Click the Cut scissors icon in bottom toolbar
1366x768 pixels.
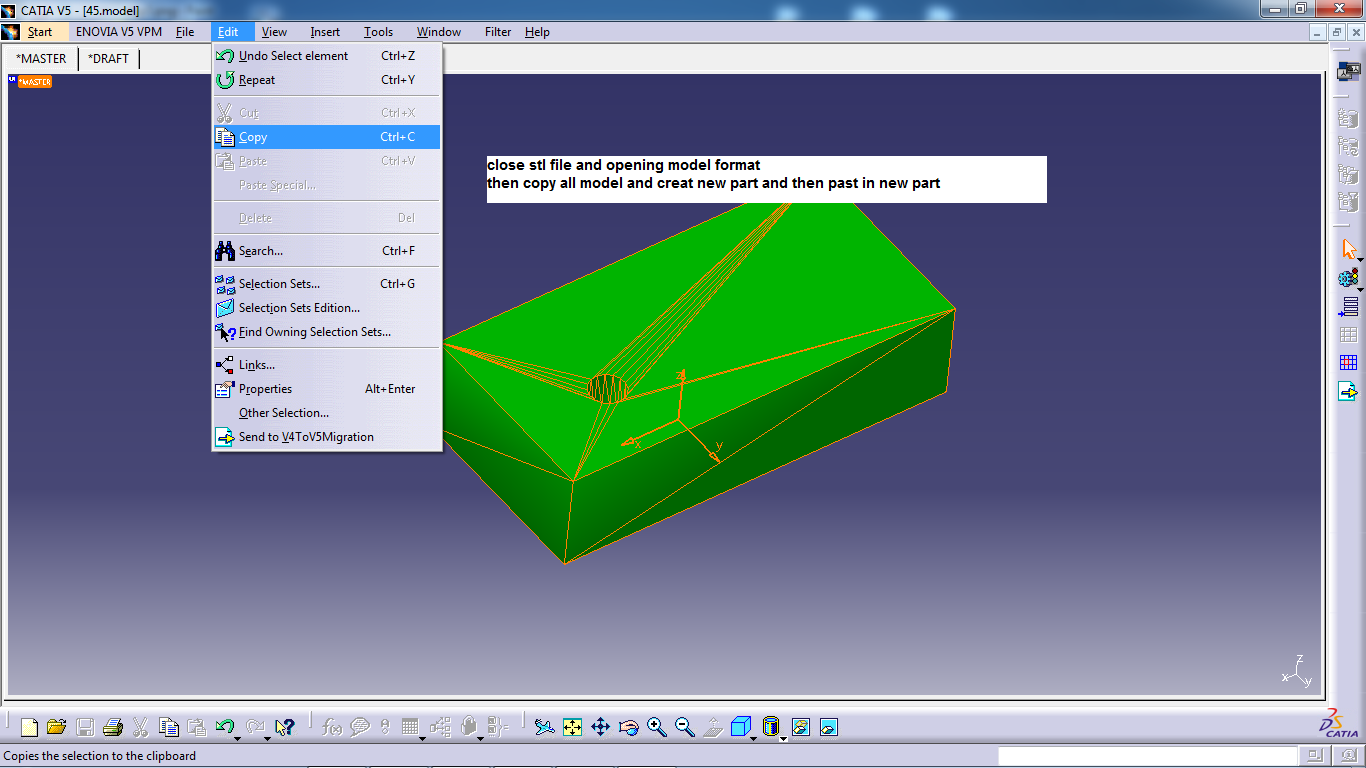[x=141, y=728]
